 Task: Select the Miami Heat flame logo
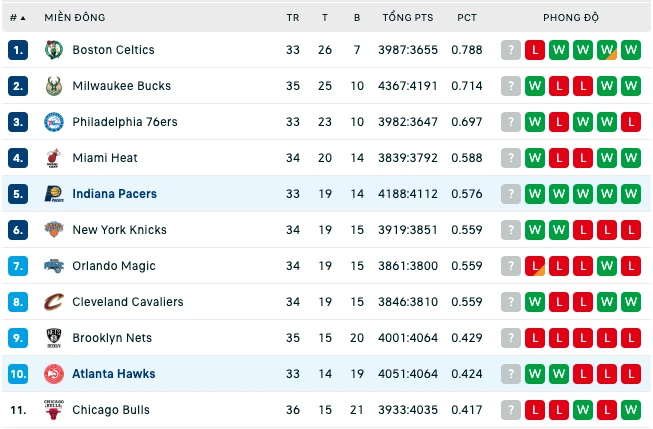53,158
